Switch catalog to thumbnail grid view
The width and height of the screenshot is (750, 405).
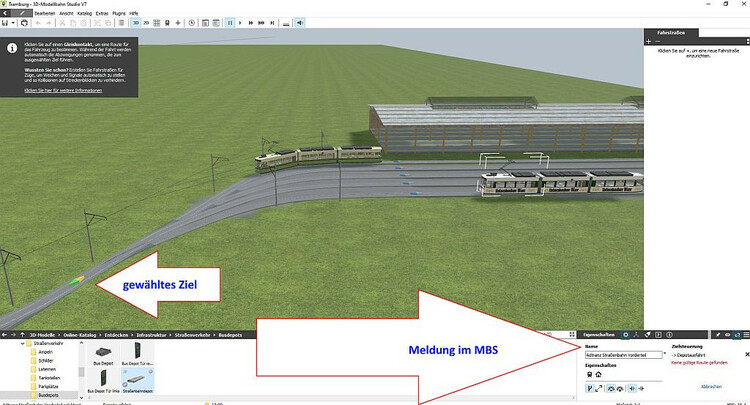[x=572, y=335]
